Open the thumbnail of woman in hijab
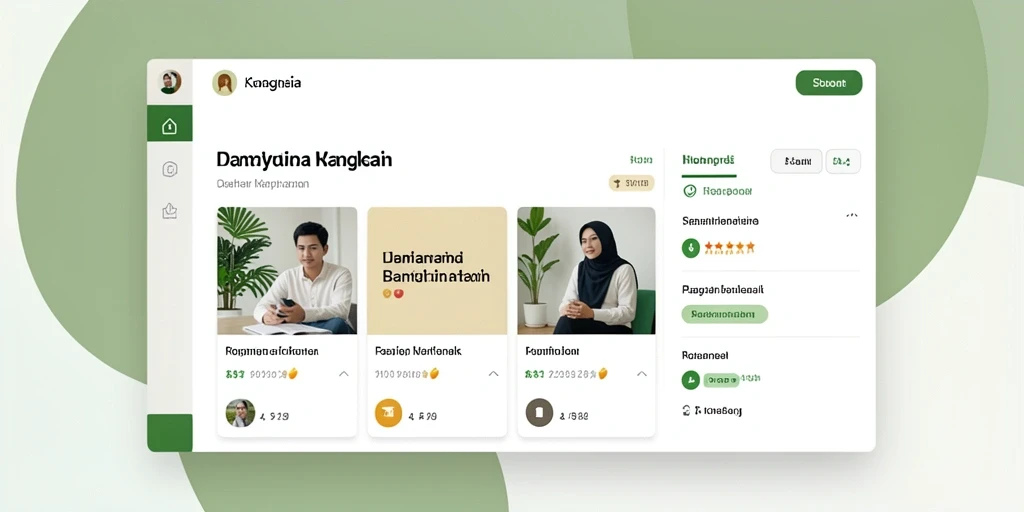 coord(586,270)
